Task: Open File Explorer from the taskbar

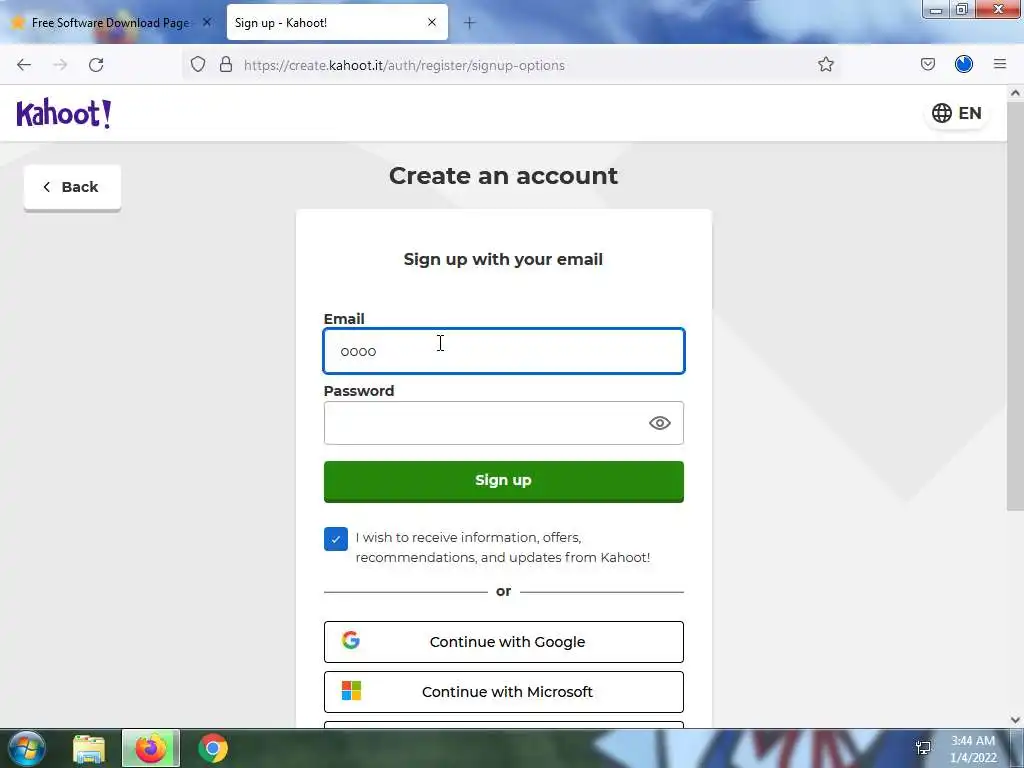Action: (89, 748)
